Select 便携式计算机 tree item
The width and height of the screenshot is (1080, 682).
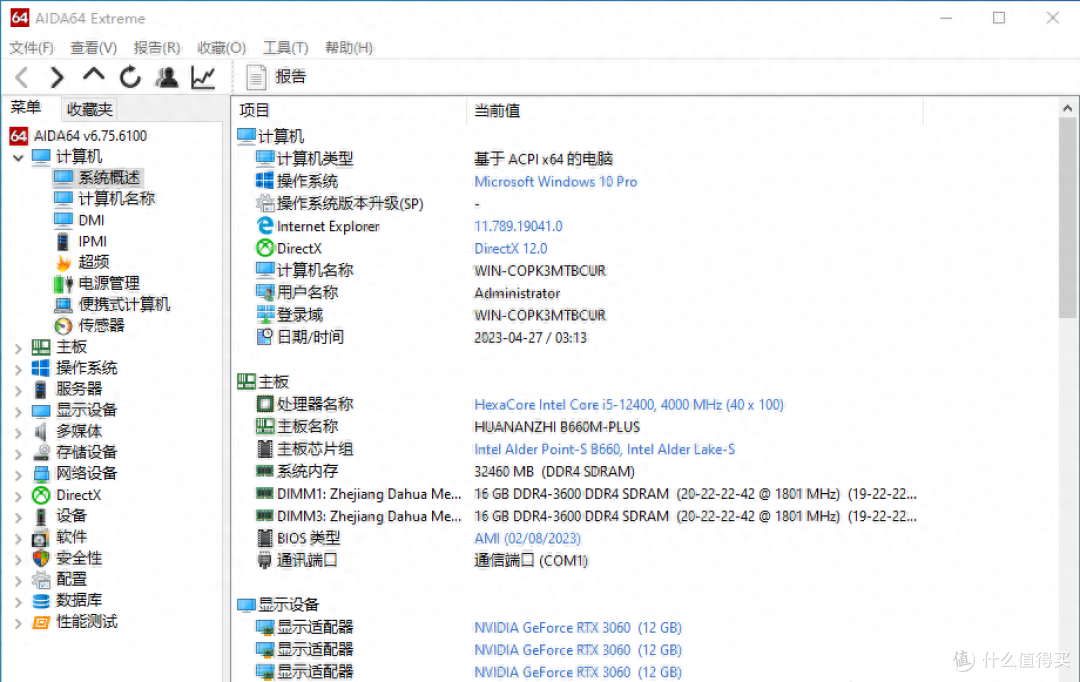[124, 304]
